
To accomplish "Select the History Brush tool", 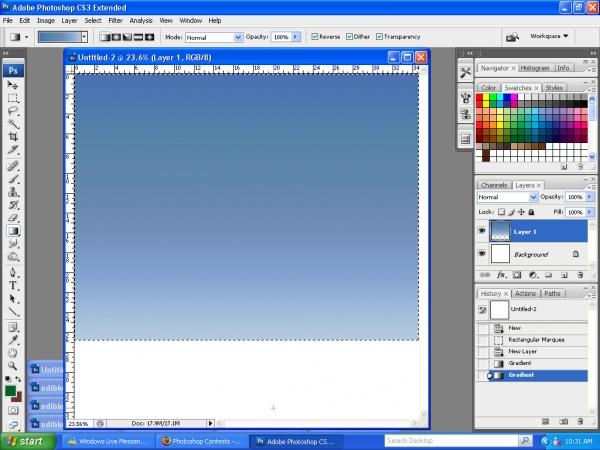I will (13, 205).
